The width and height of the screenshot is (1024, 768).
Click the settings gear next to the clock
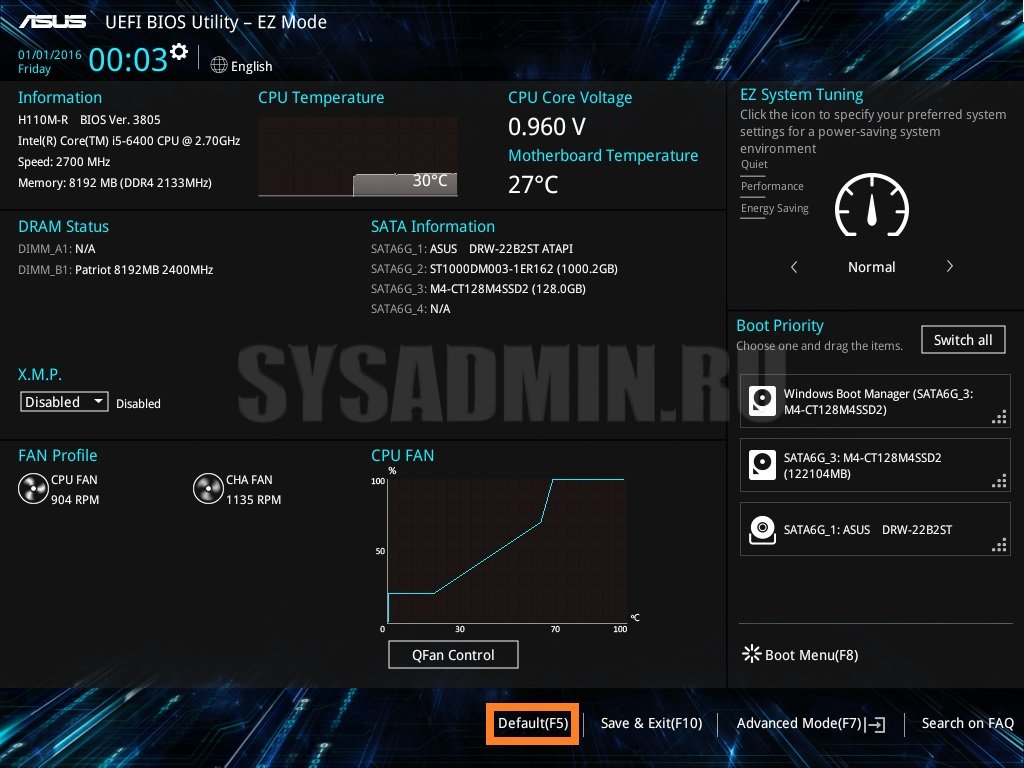click(x=179, y=52)
